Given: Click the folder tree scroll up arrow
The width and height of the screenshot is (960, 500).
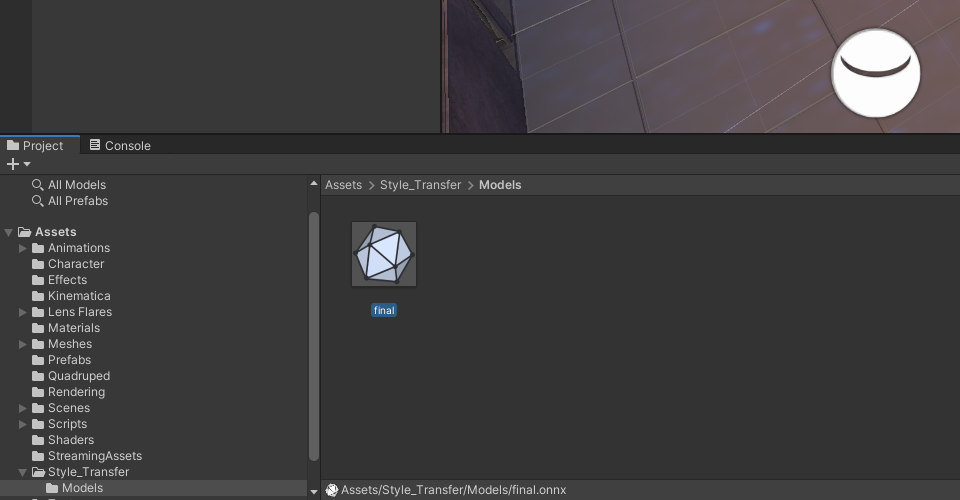Looking at the screenshot, I should 314,183.
